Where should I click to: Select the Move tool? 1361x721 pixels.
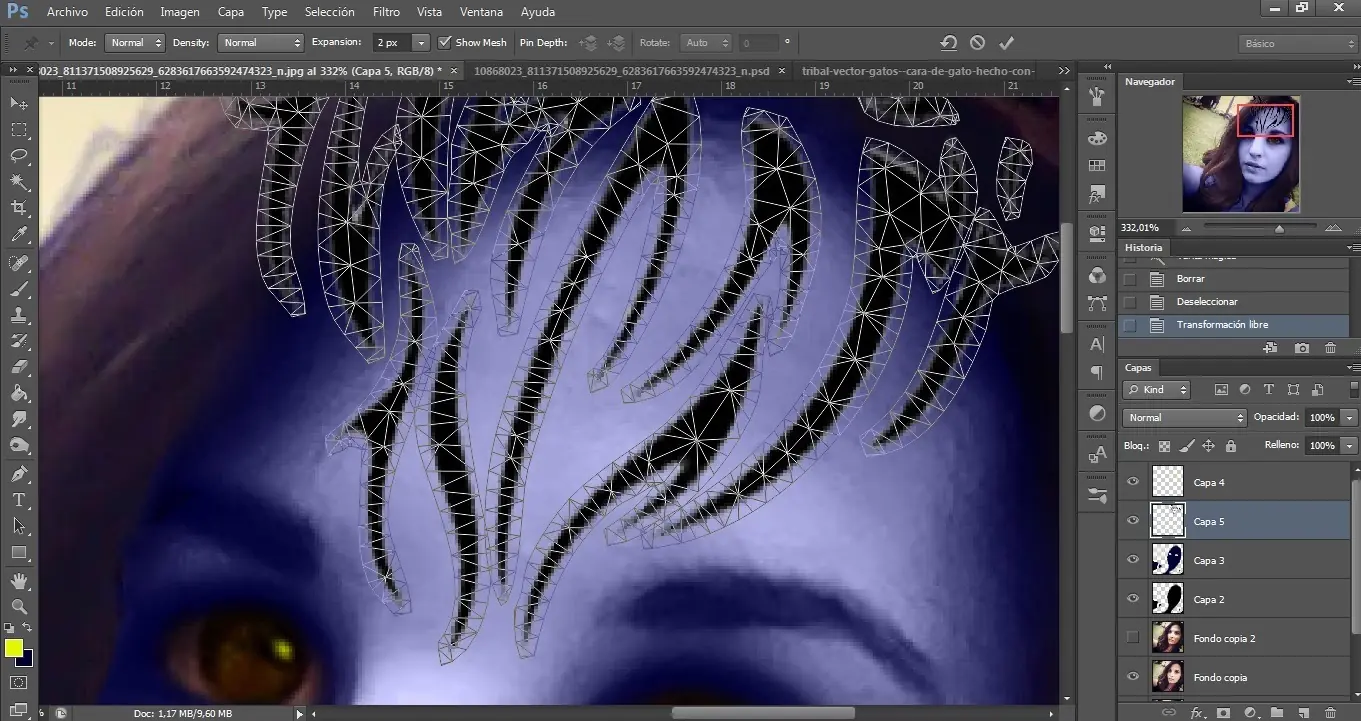point(19,103)
